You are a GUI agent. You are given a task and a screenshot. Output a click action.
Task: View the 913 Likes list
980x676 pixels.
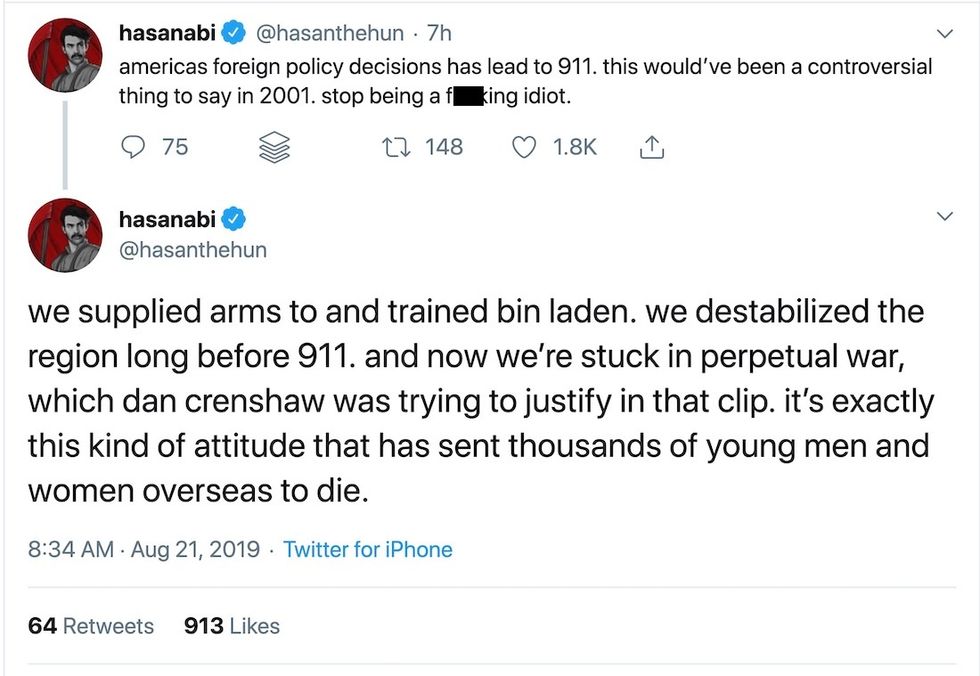point(232,626)
